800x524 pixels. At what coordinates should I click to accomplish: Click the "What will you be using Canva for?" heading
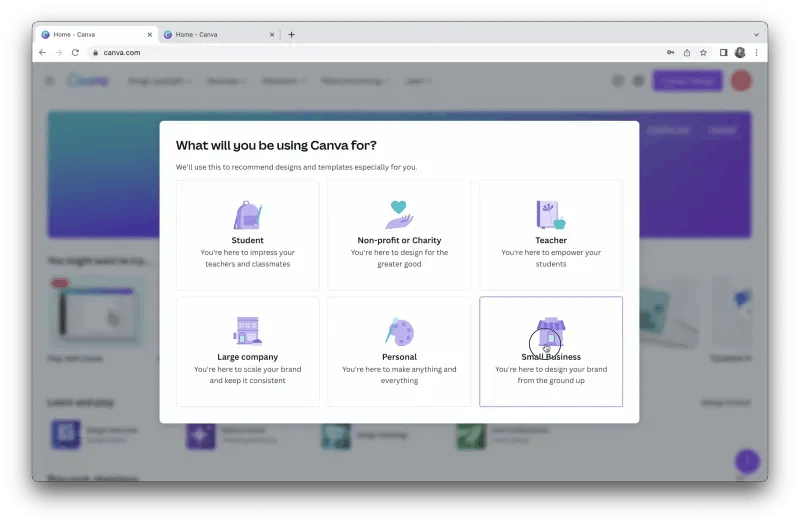point(276,145)
